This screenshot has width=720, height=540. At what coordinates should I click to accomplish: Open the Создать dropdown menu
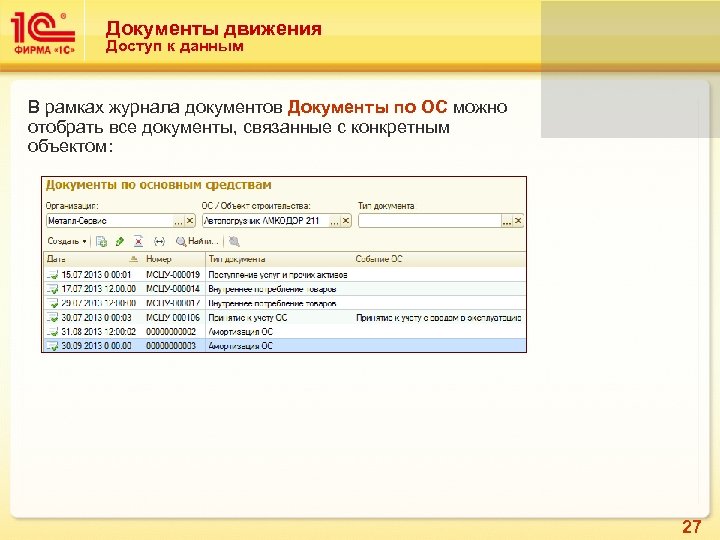point(67,241)
